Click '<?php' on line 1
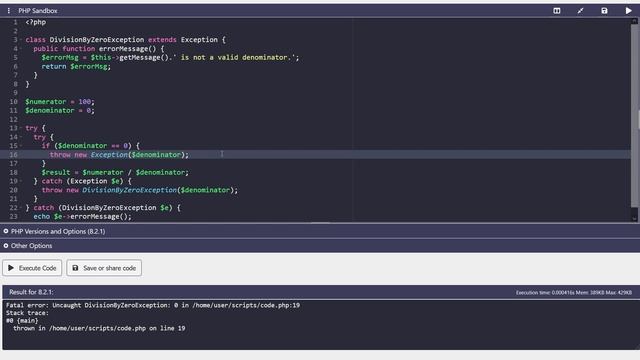640x360 pixels. coord(36,22)
